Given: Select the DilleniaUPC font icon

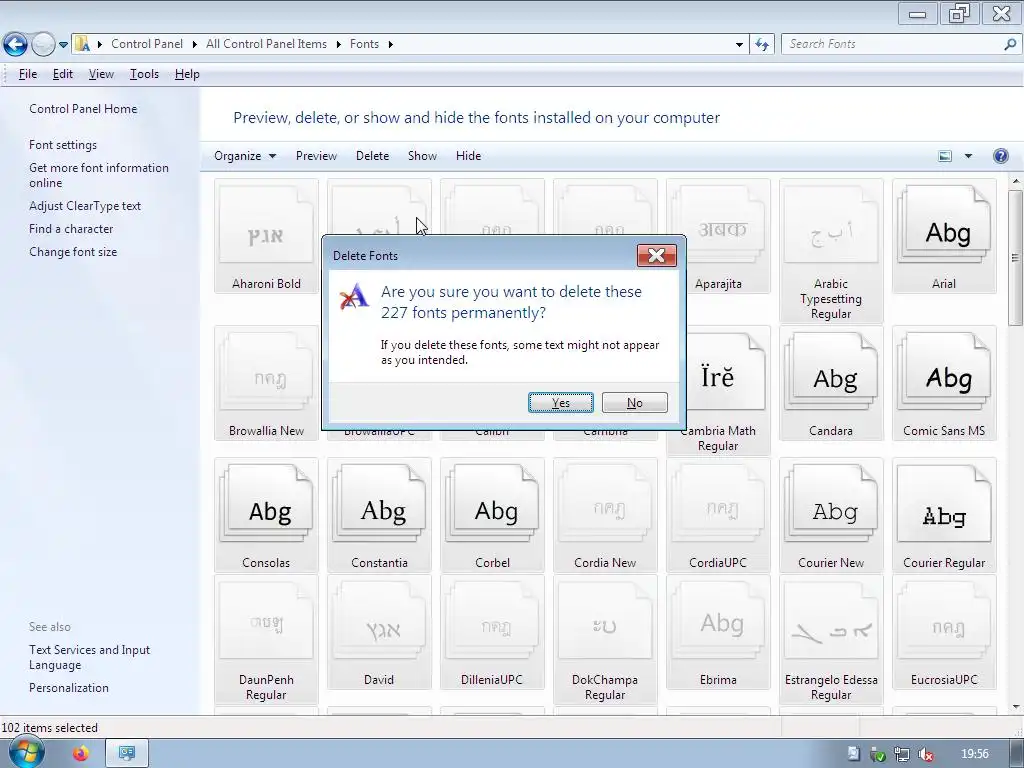Looking at the screenshot, I should tap(492, 632).
